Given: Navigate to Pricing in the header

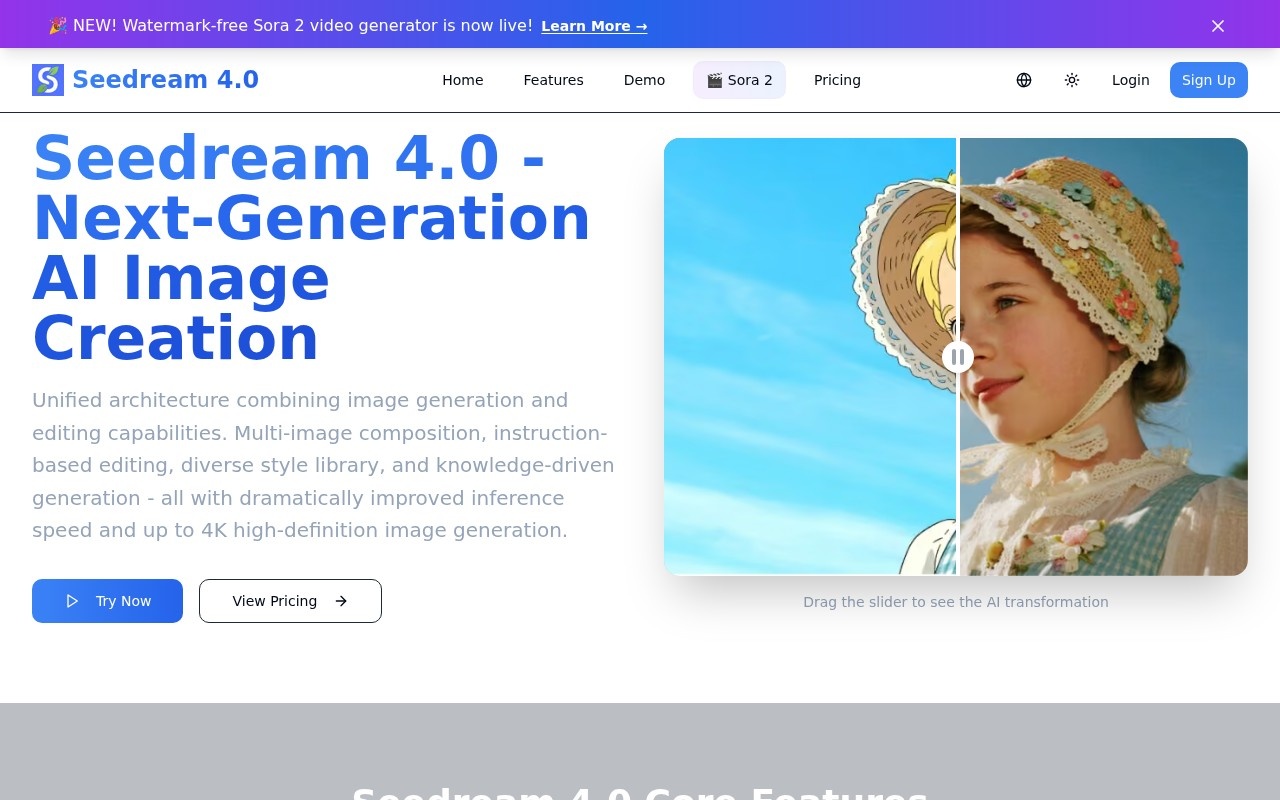Looking at the screenshot, I should point(837,80).
